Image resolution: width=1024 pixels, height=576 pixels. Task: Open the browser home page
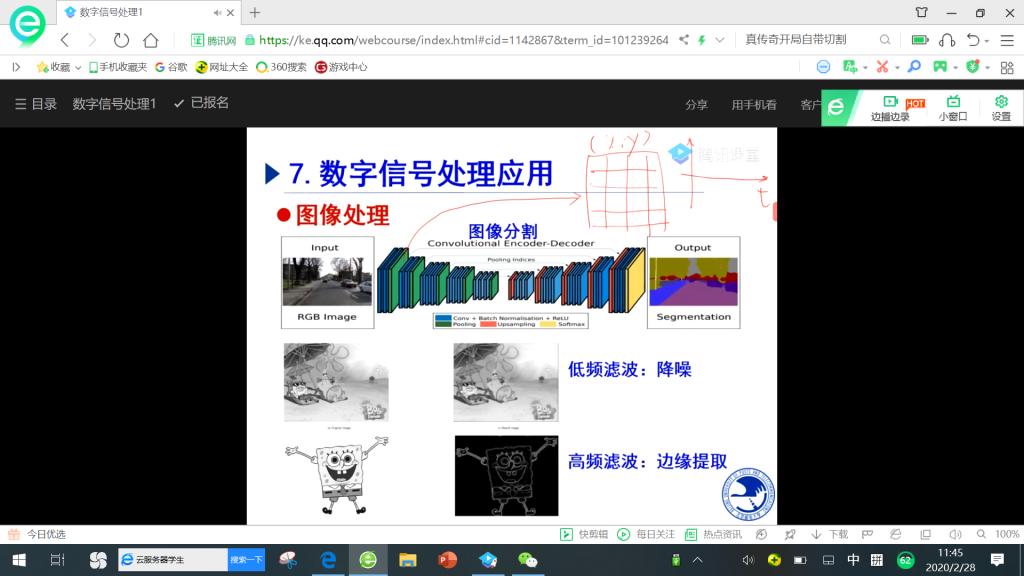pyautogui.click(x=151, y=40)
